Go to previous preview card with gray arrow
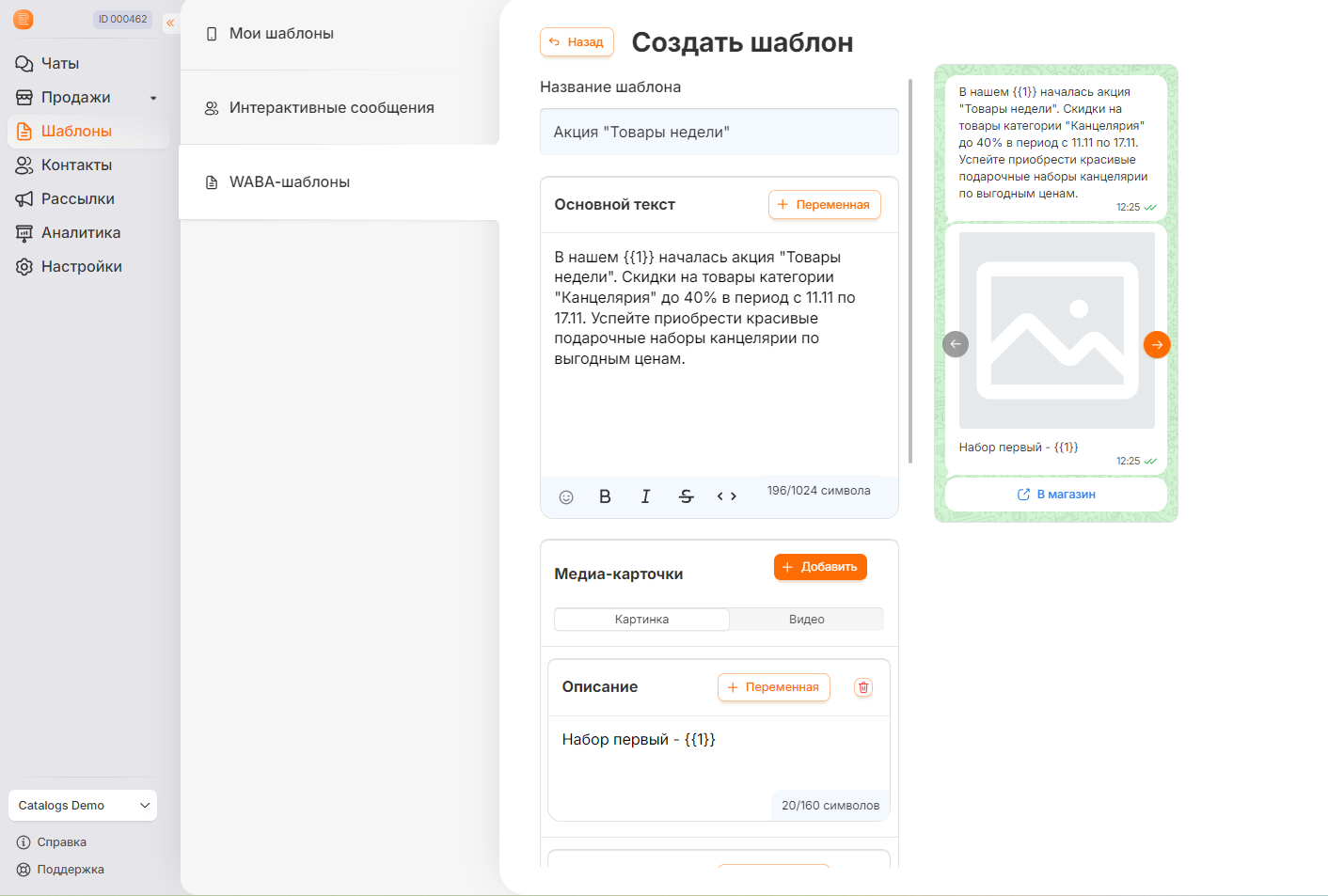1328x896 pixels. point(956,344)
